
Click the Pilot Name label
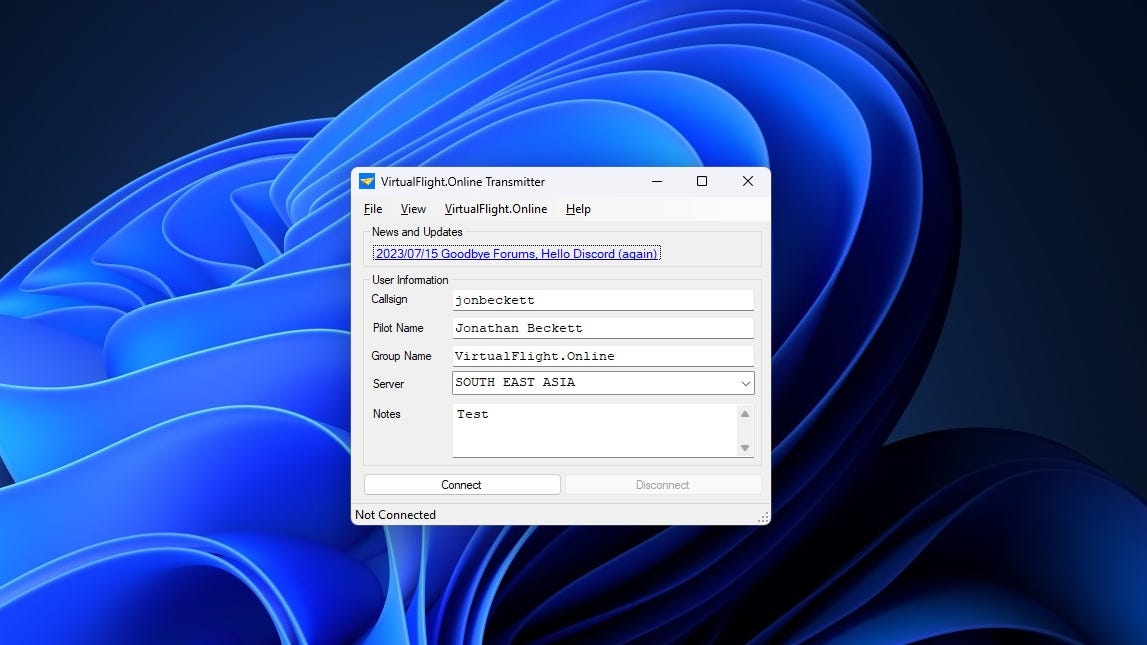[398, 328]
